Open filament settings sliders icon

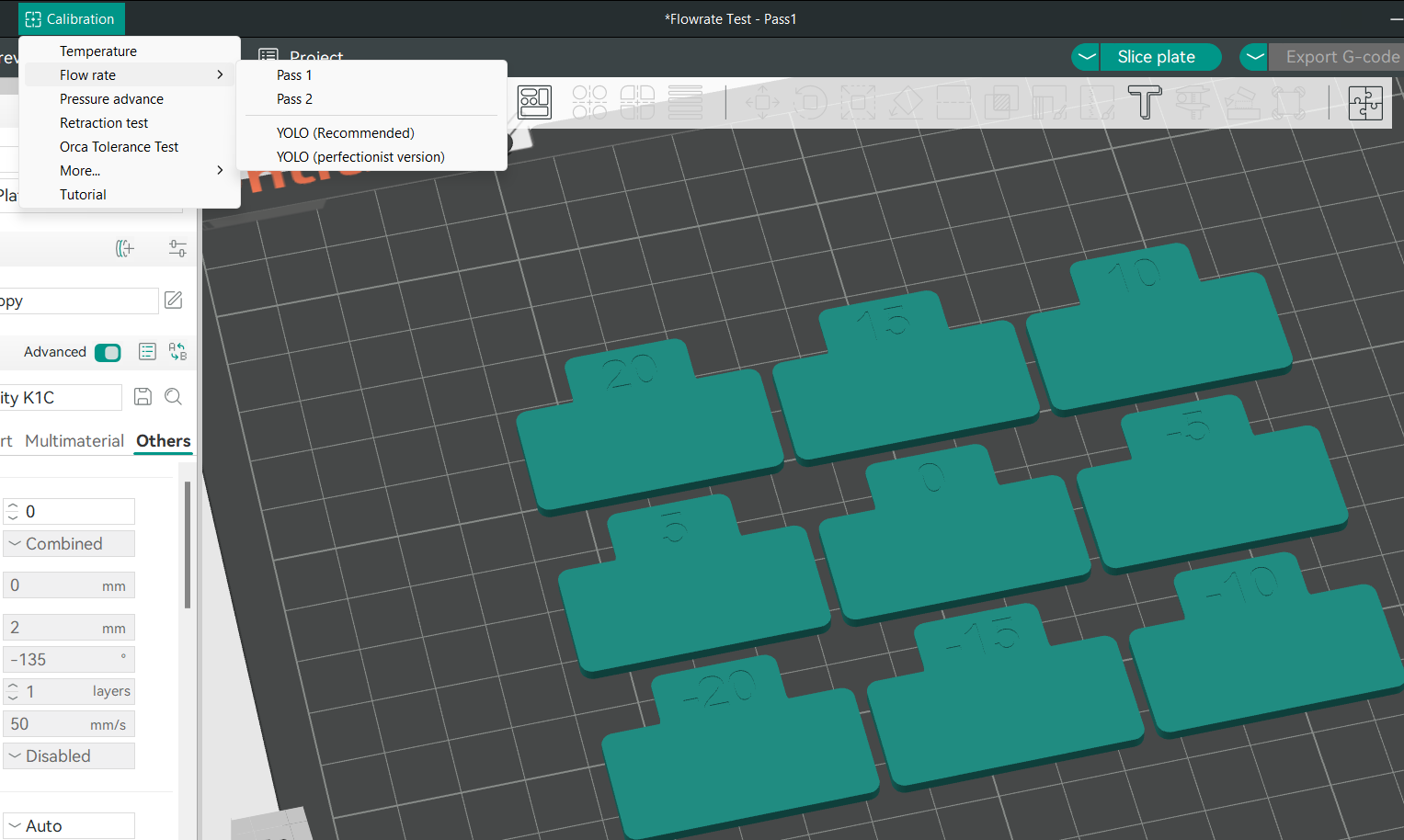(x=177, y=248)
